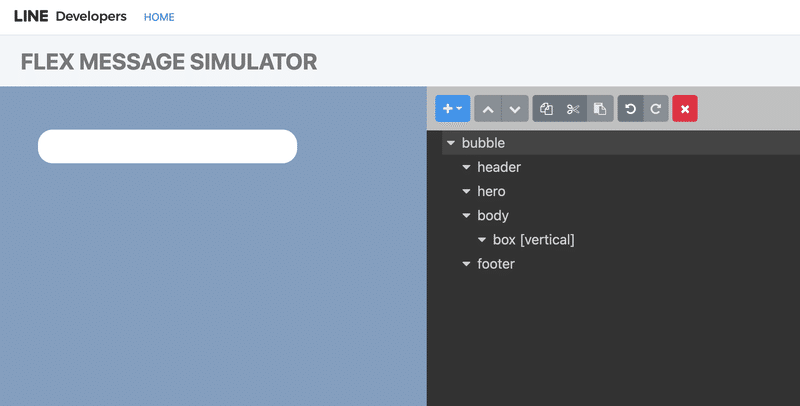This screenshot has height=406, width=800.
Task: Move selected component down
Action: click(x=515, y=109)
